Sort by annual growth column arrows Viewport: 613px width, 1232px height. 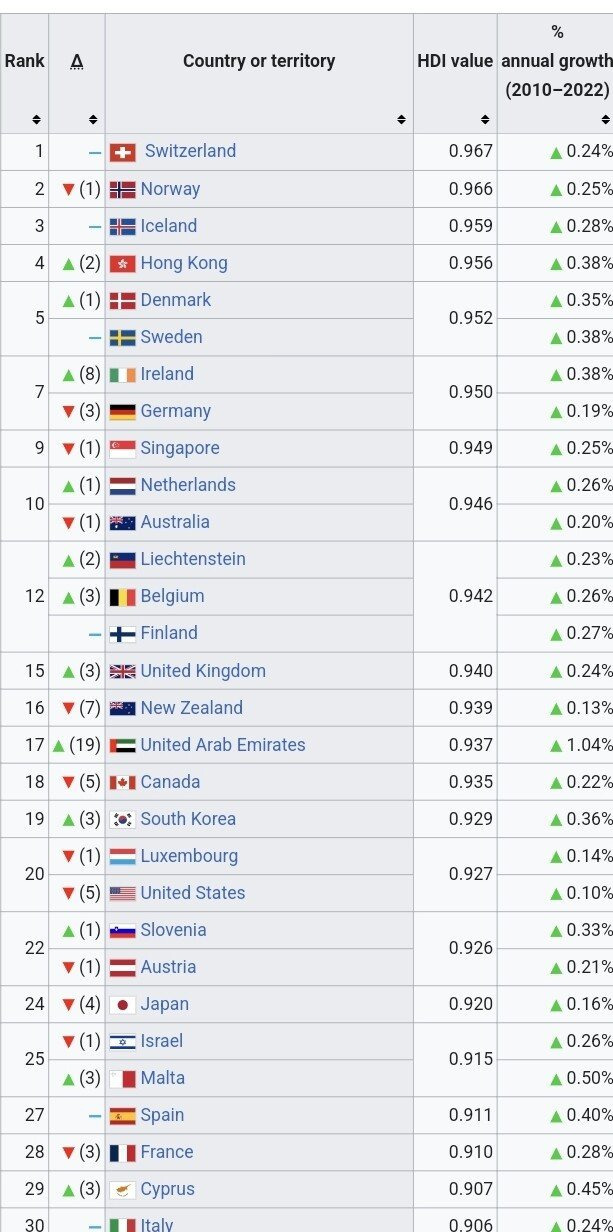pos(603,120)
